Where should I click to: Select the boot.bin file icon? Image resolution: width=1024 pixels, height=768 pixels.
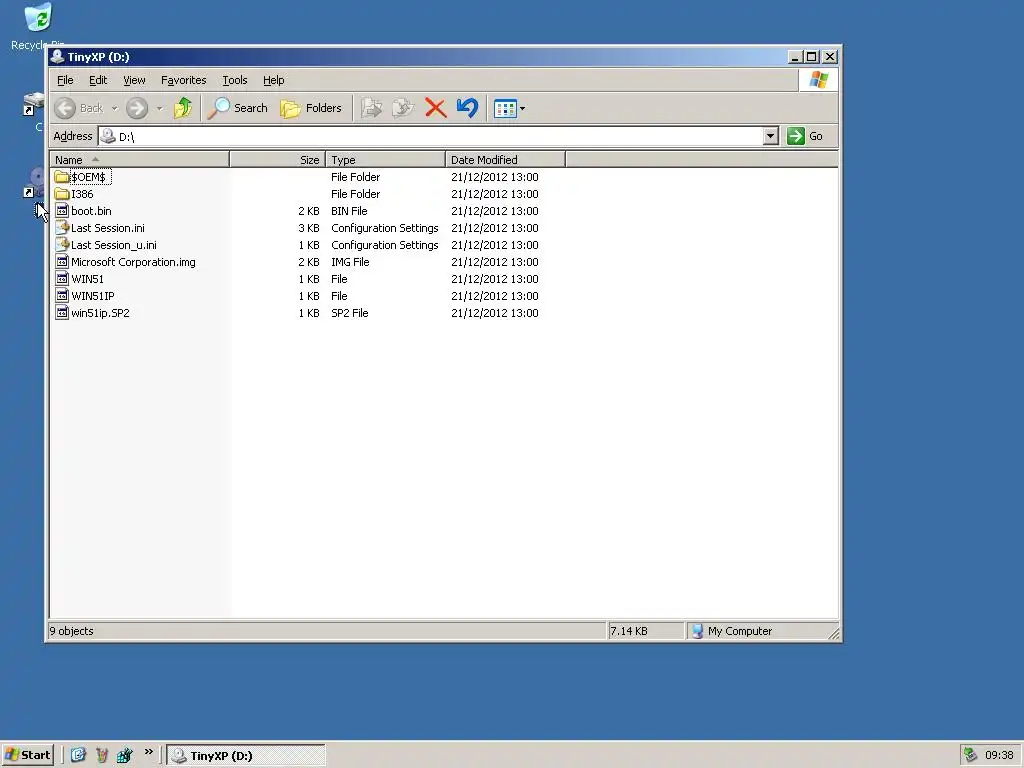tap(62, 211)
